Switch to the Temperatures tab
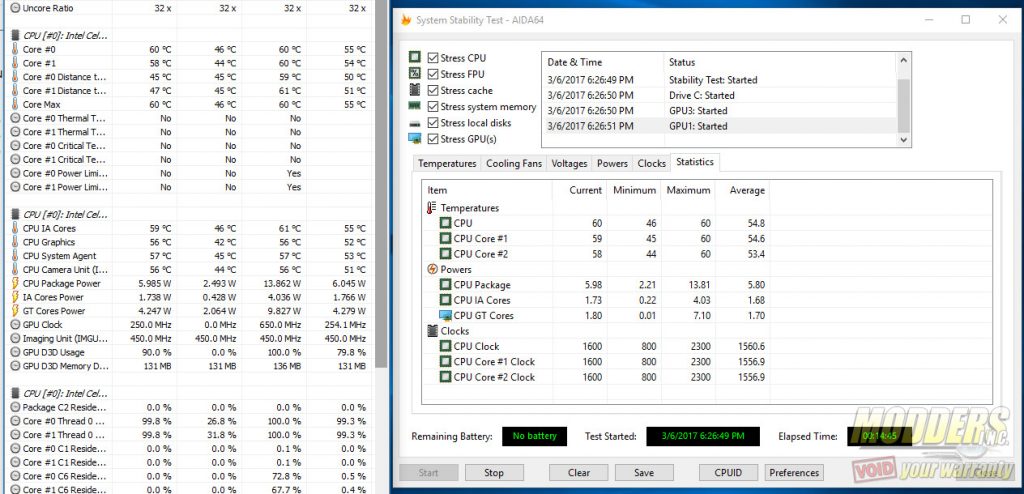The width and height of the screenshot is (1024, 494). [x=447, y=163]
